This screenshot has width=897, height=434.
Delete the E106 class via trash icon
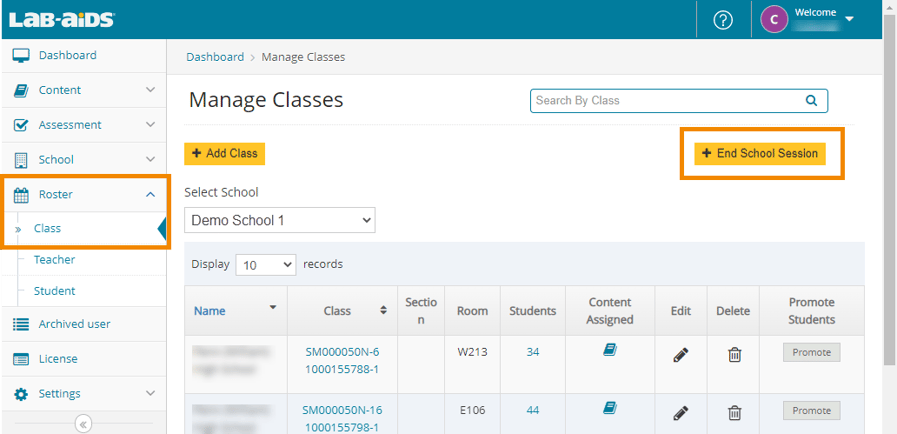734,412
